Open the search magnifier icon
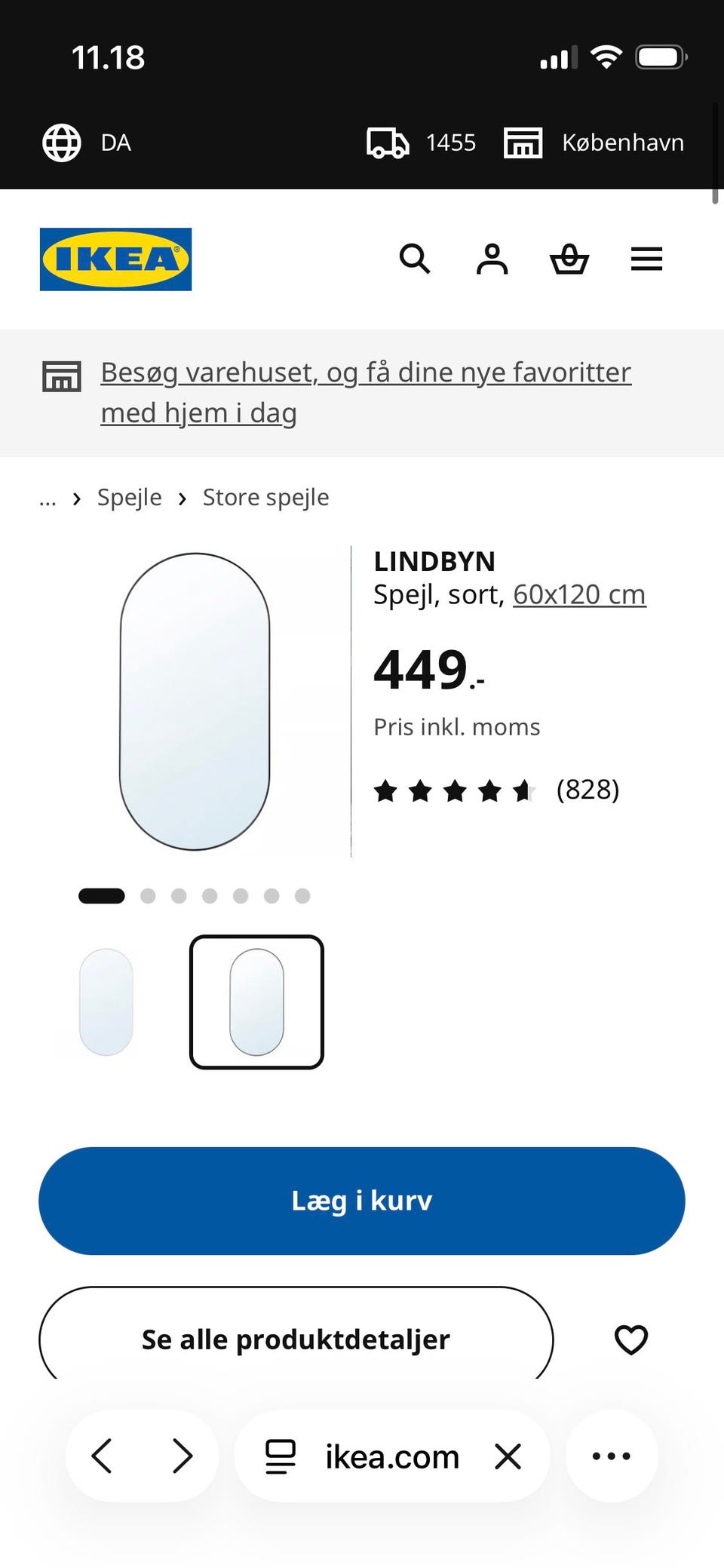Screen dimensions: 724x1568 coord(415,259)
